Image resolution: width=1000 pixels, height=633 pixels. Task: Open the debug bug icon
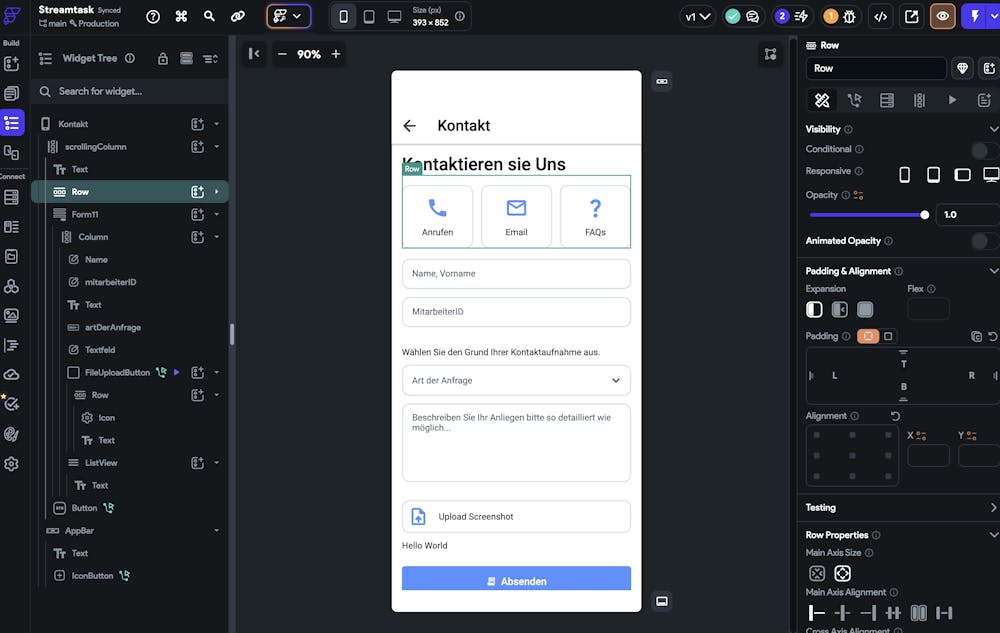point(849,17)
